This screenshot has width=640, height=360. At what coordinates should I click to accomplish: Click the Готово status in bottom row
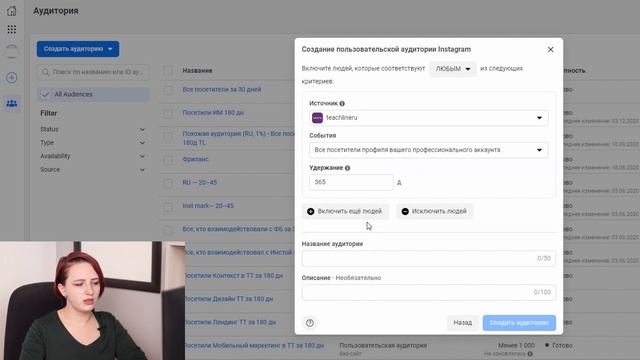click(562, 345)
